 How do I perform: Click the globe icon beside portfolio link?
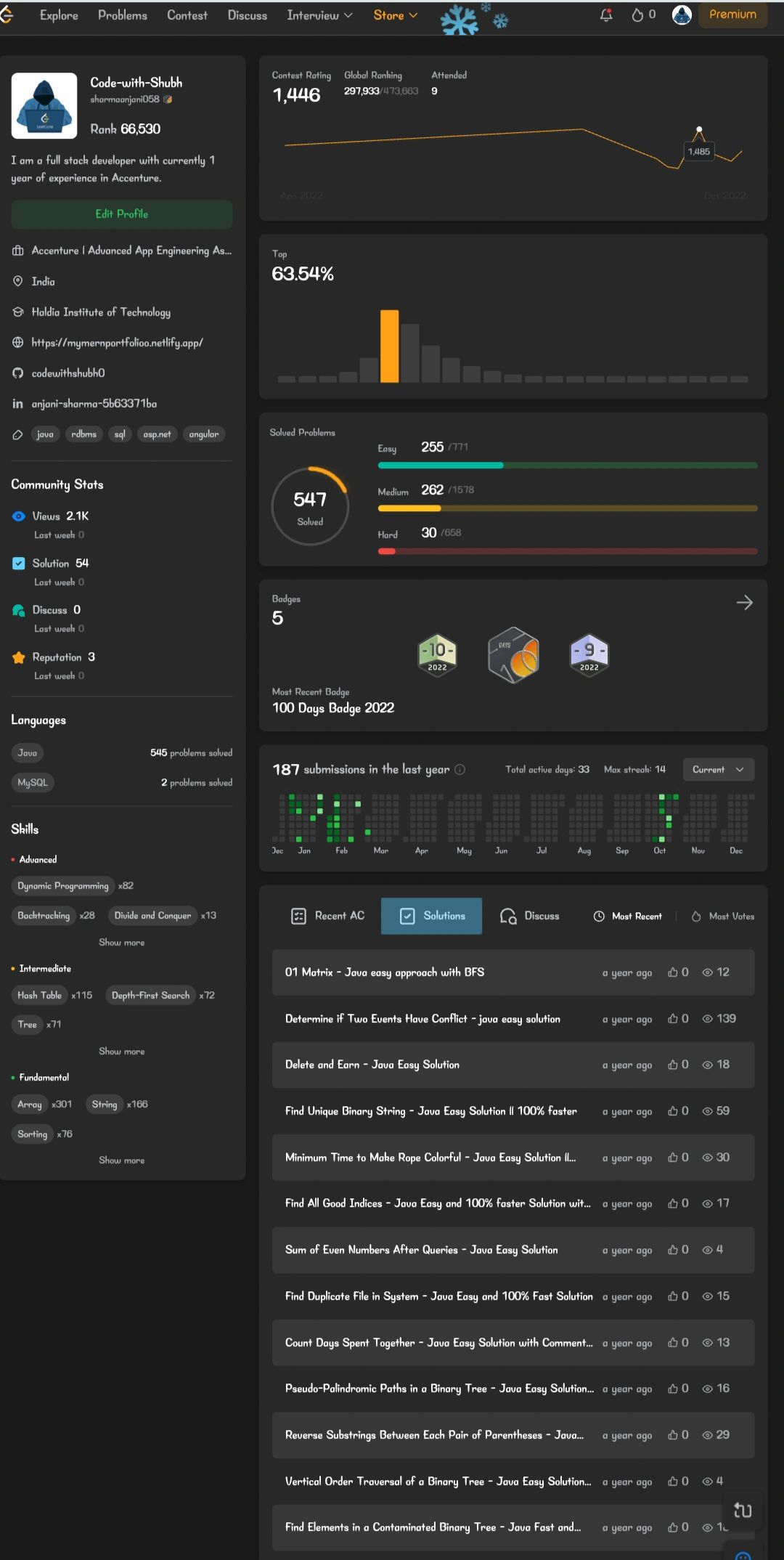(x=18, y=343)
